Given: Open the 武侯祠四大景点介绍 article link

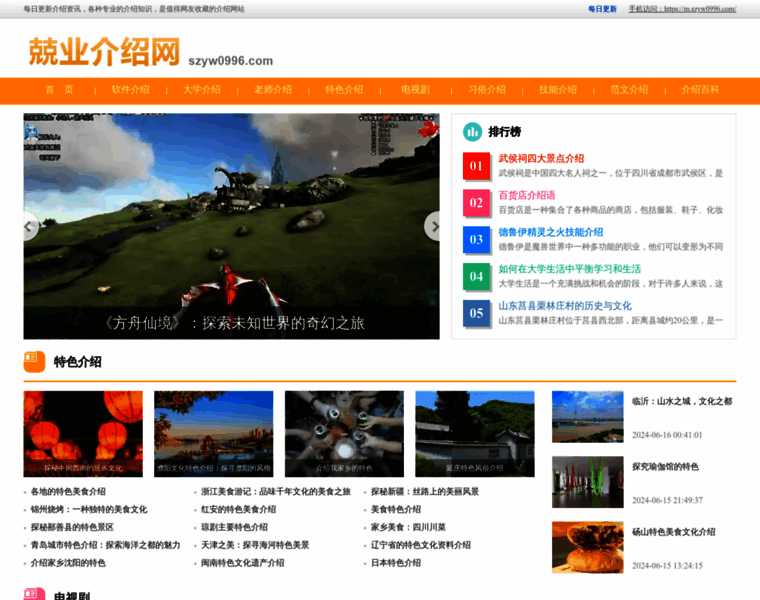Looking at the screenshot, I should tap(541, 158).
